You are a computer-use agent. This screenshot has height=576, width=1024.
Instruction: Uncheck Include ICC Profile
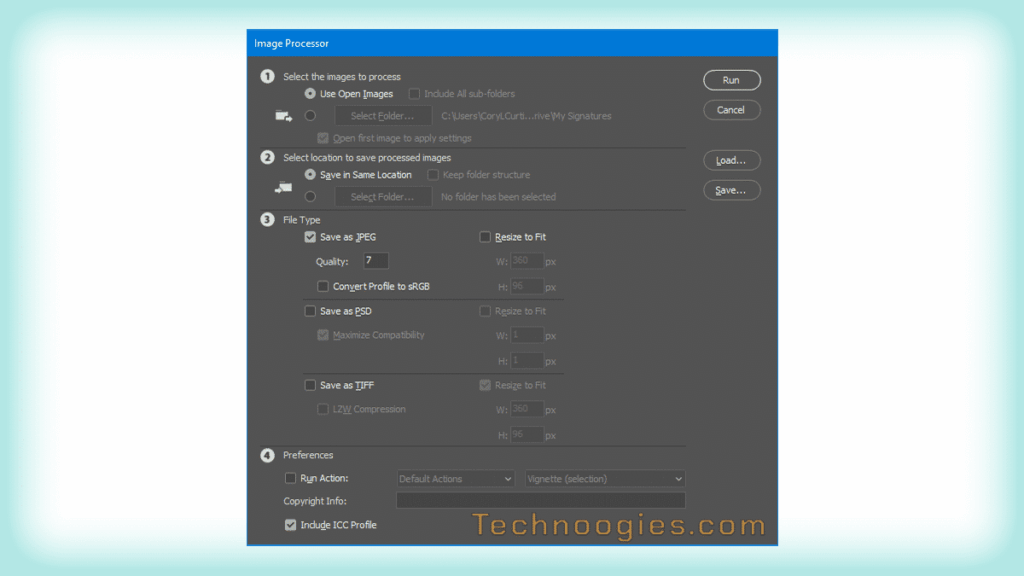coord(291,525)
